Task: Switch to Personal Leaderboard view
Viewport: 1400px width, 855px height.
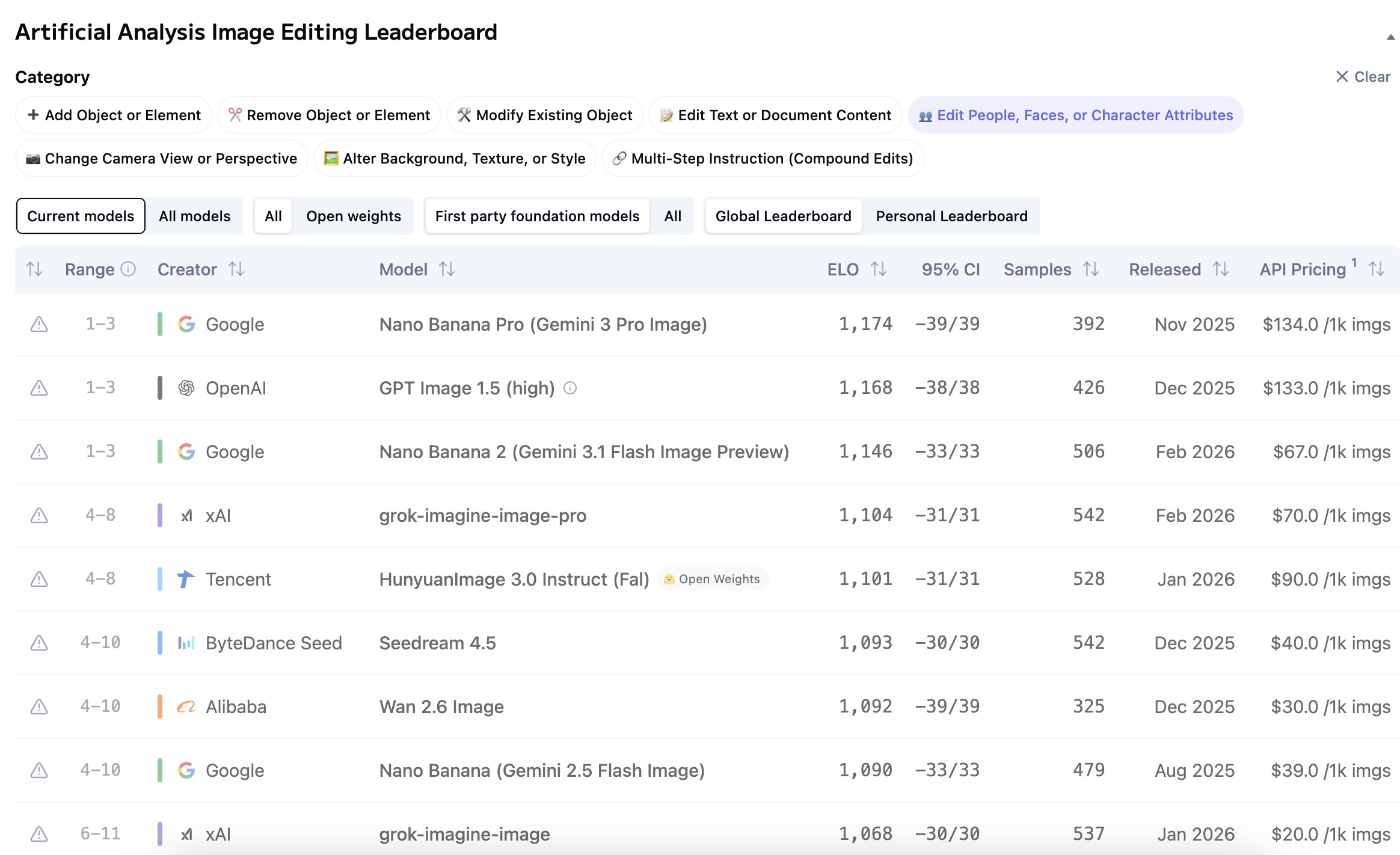Action: [x=951, y=216]
